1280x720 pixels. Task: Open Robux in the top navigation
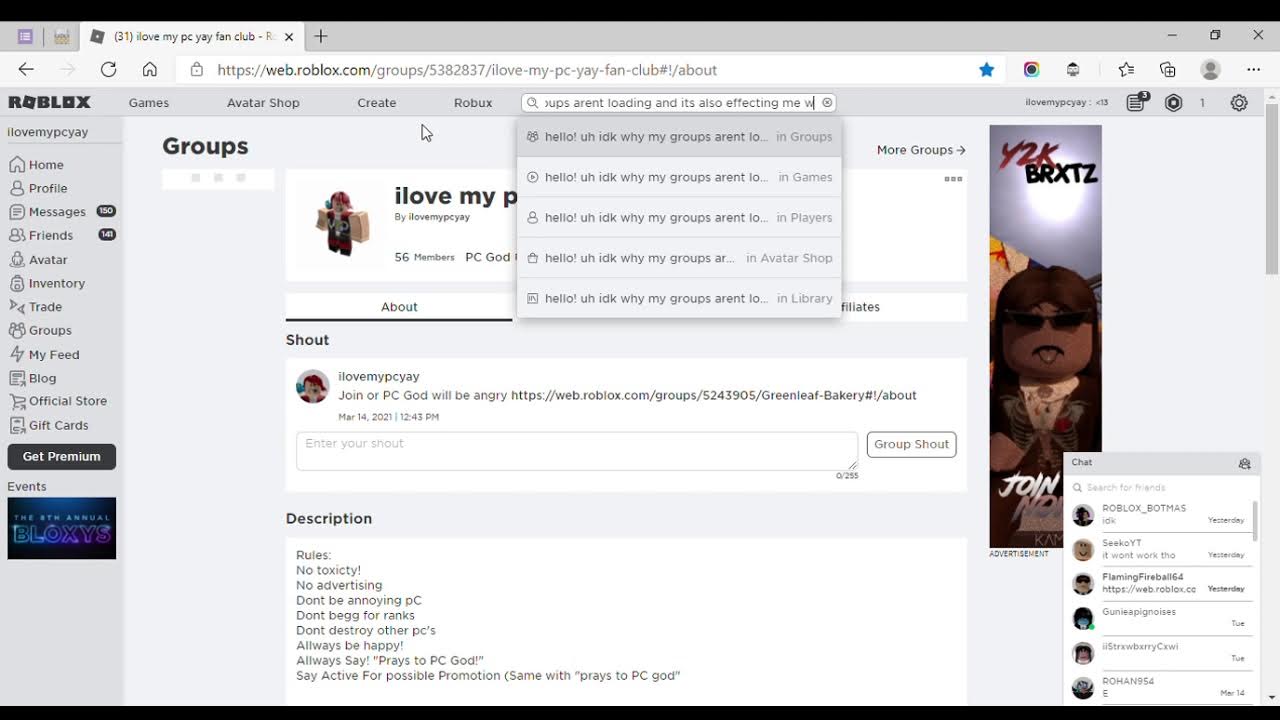(x=473, y=102)
